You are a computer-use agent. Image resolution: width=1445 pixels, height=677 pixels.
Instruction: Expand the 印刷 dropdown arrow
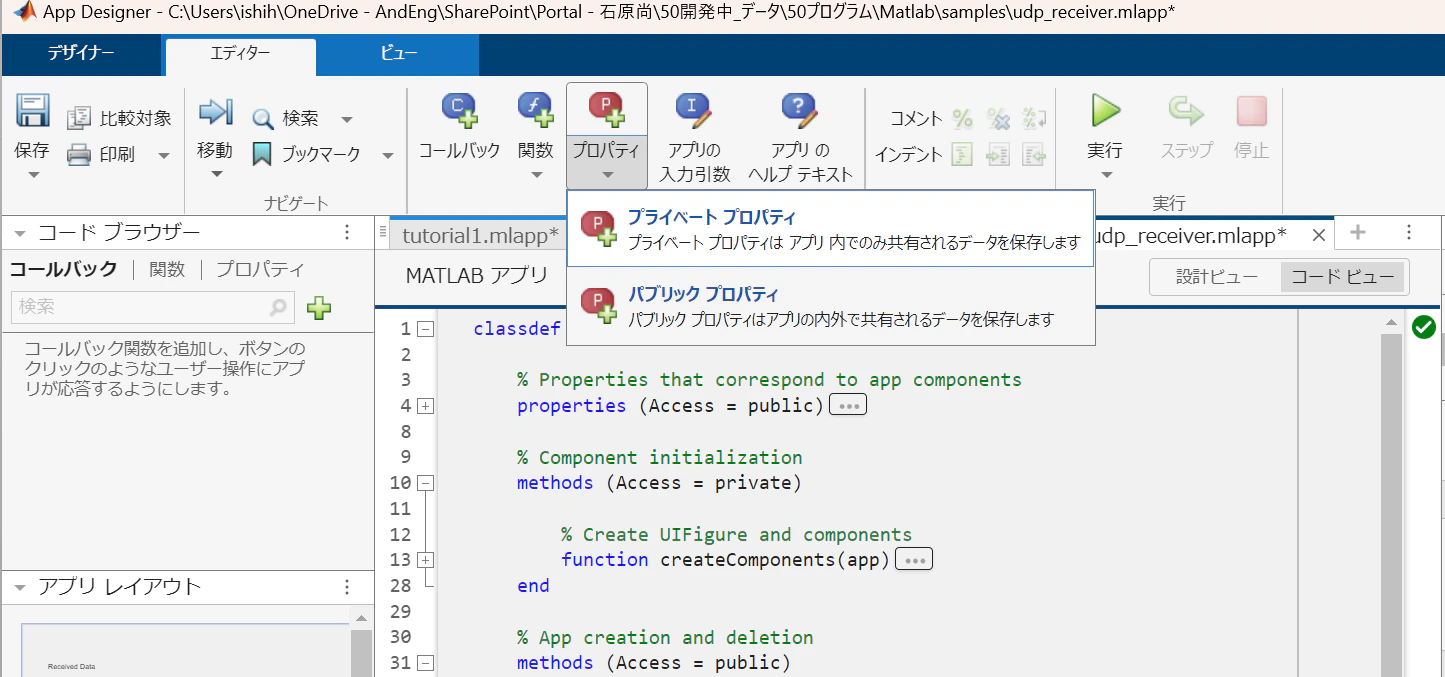164,156
